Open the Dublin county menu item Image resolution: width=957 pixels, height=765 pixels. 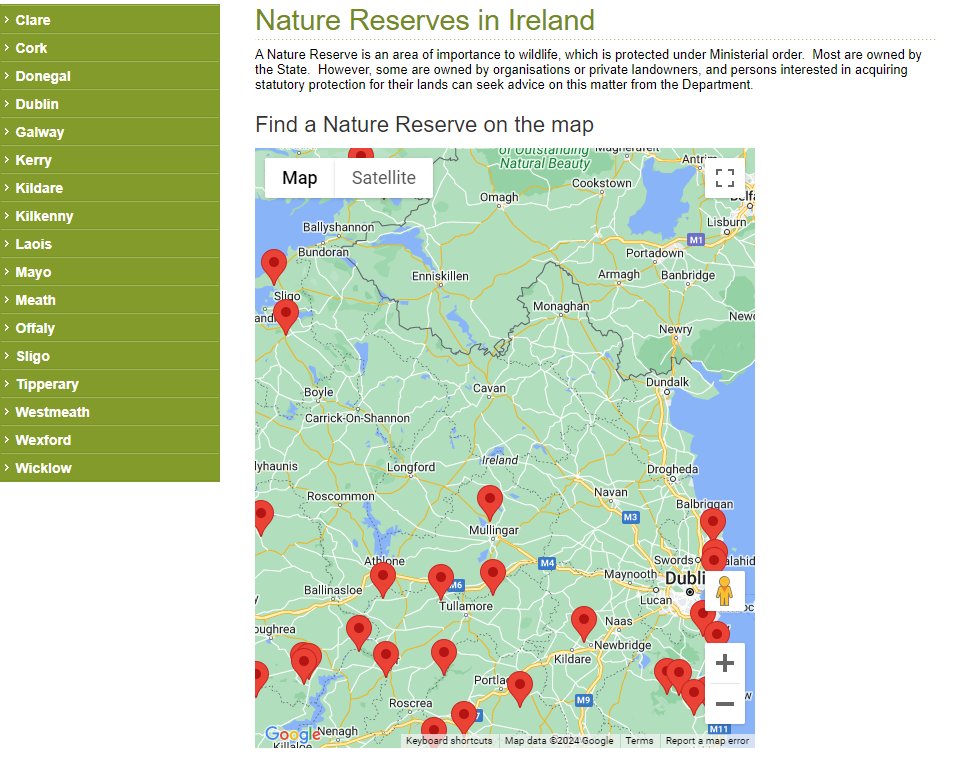point(110,104)
